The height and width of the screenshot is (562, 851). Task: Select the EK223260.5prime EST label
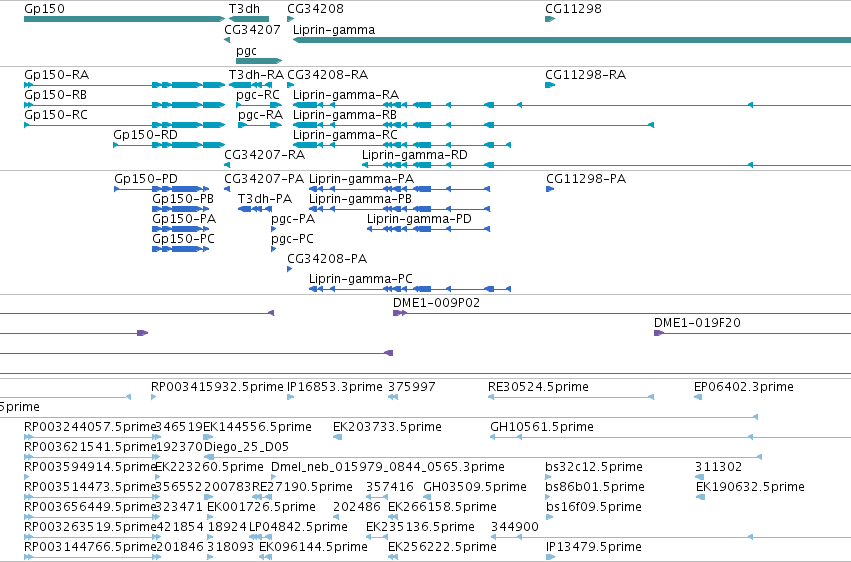point(209,467)
